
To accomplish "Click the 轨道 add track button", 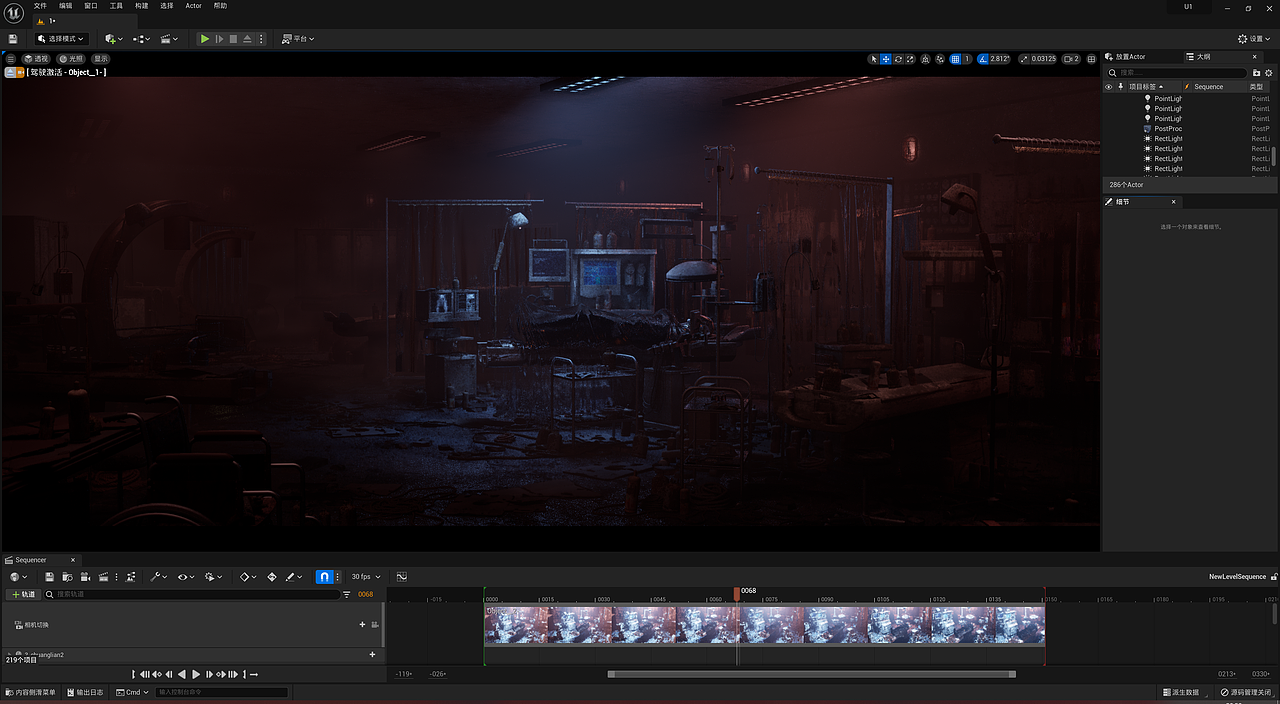I will pyautogui.click(x=23, y=594).
